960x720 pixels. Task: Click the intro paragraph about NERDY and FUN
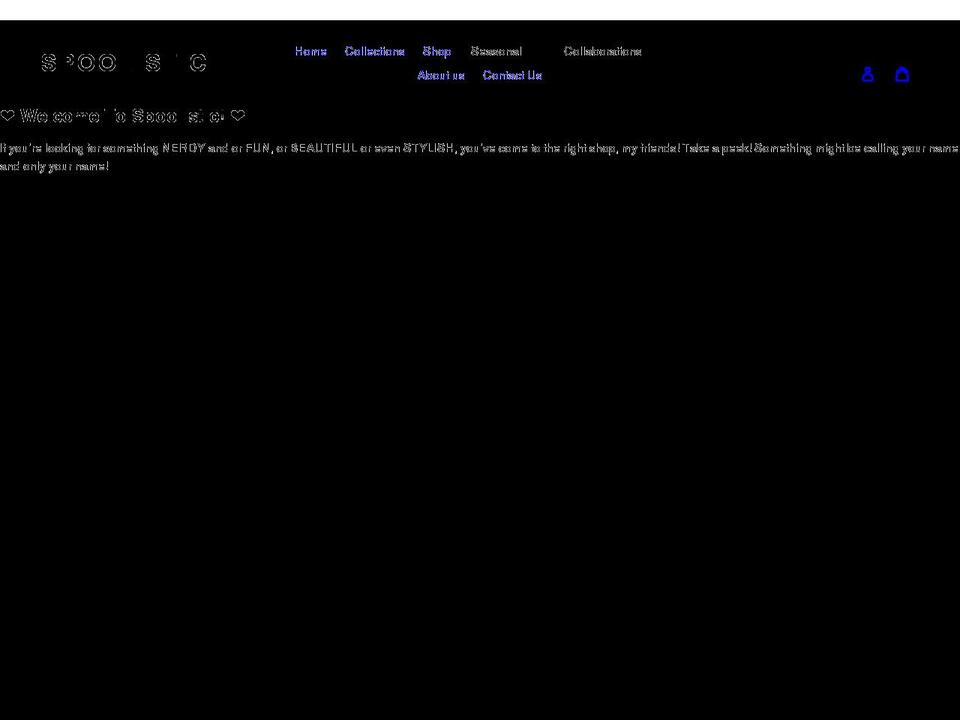(480, 157)
